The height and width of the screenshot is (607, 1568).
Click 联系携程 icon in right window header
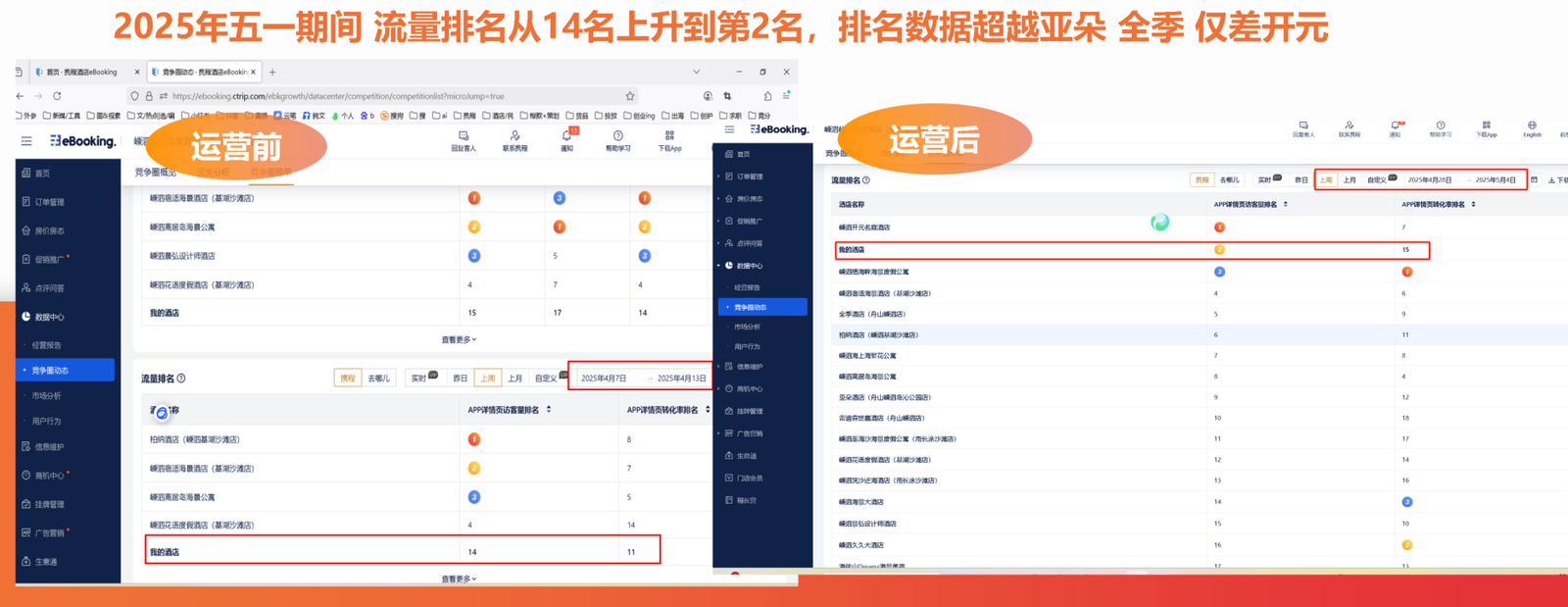[1349, 126]
